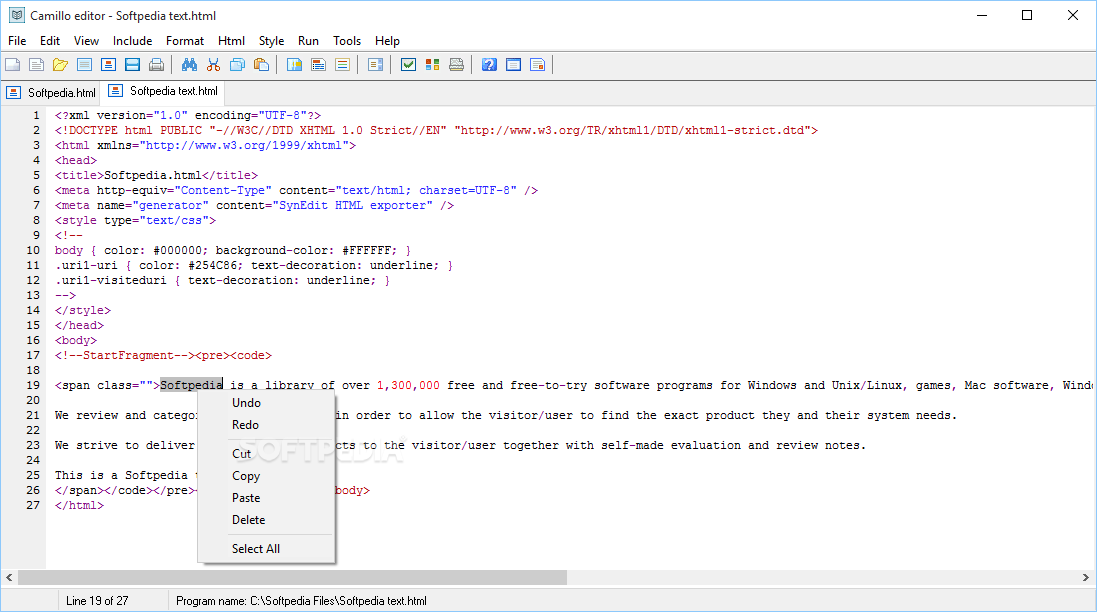The height and width of the screenshot is (612, 1097).
Task: Click the page with orange square icon
Action: [537, 65]
